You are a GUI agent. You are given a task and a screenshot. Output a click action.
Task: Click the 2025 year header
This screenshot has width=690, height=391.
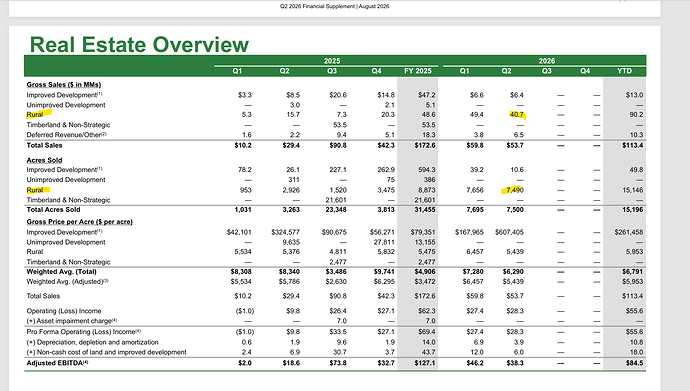tap(332, 61)
